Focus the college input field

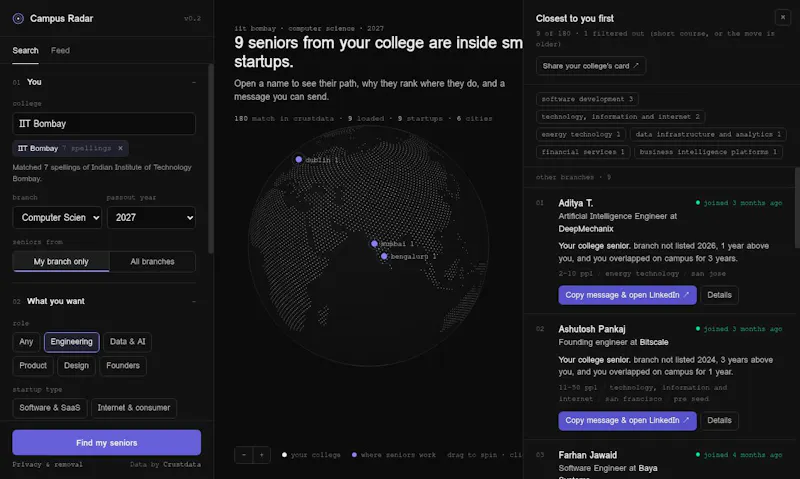tap(104, 123)
